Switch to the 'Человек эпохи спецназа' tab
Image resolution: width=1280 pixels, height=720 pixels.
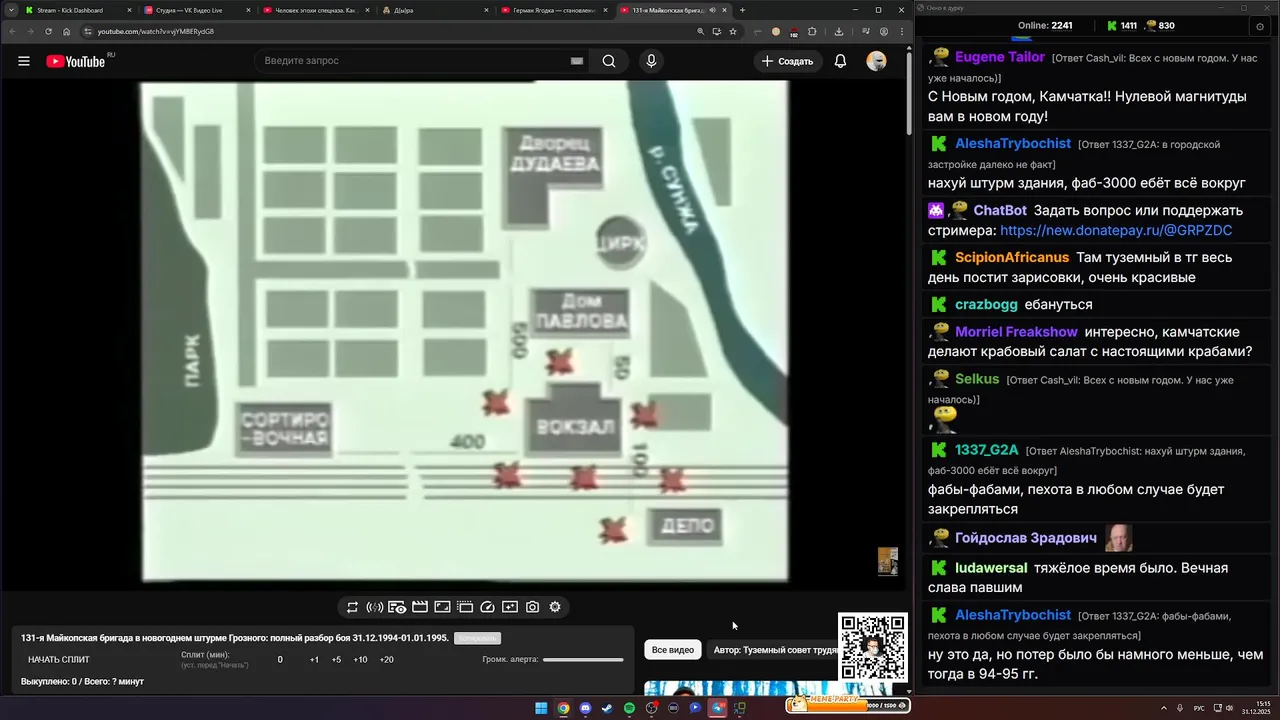pyautogui.click(x=315, y=10)
